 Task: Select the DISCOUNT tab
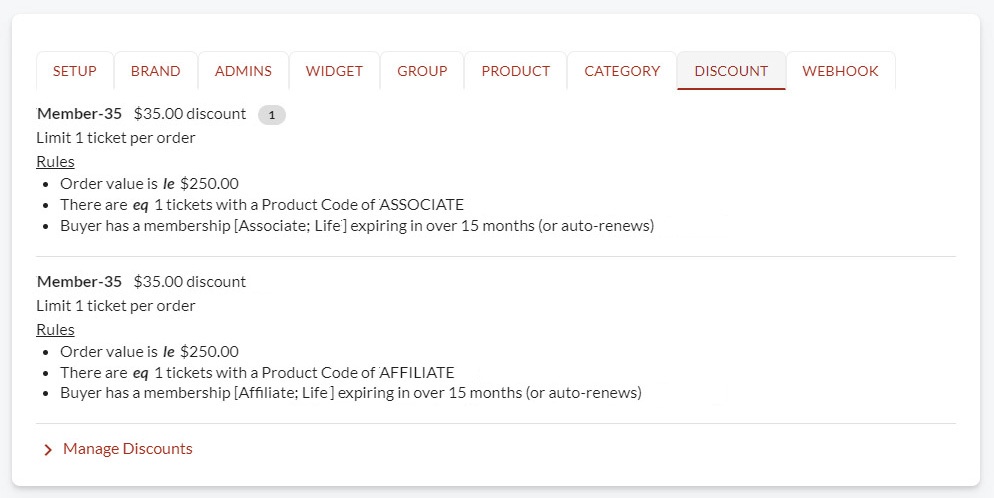732,71
